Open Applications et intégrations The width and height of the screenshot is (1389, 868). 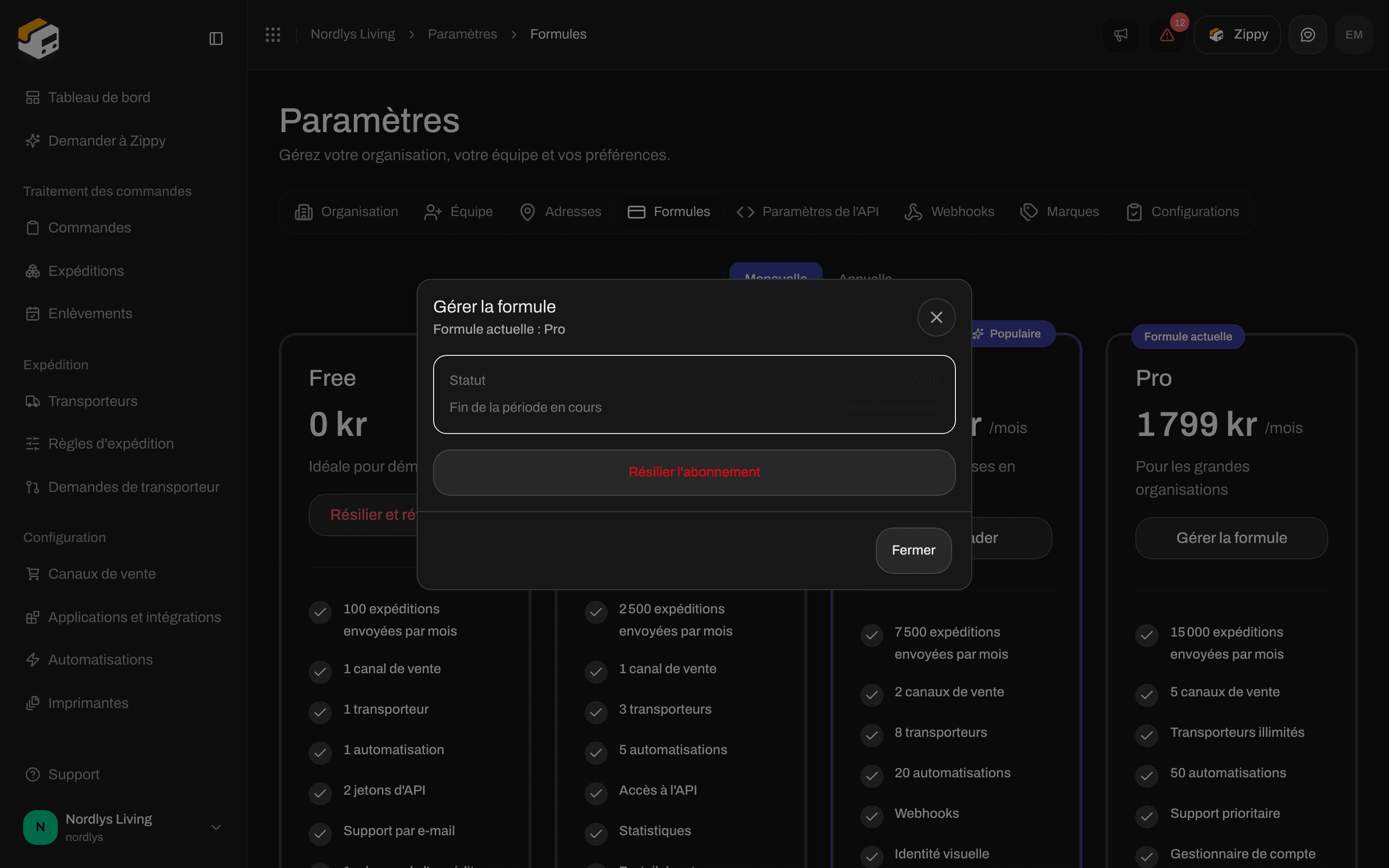coord(123,617)
